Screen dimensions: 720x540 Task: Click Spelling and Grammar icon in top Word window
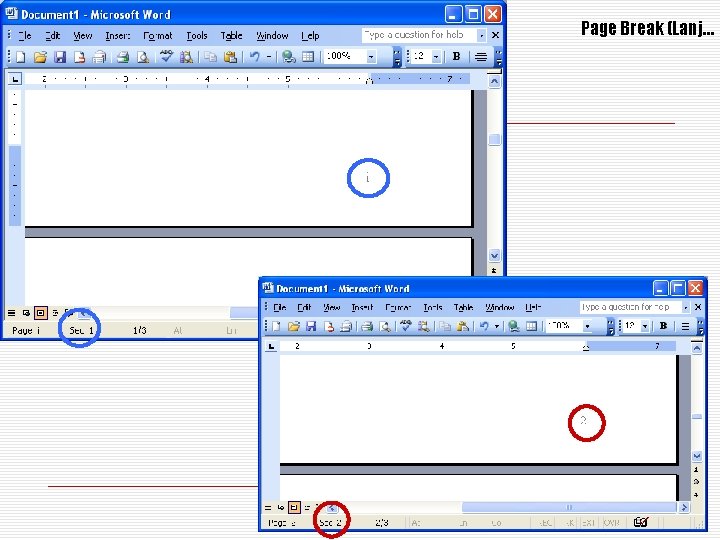166,56
